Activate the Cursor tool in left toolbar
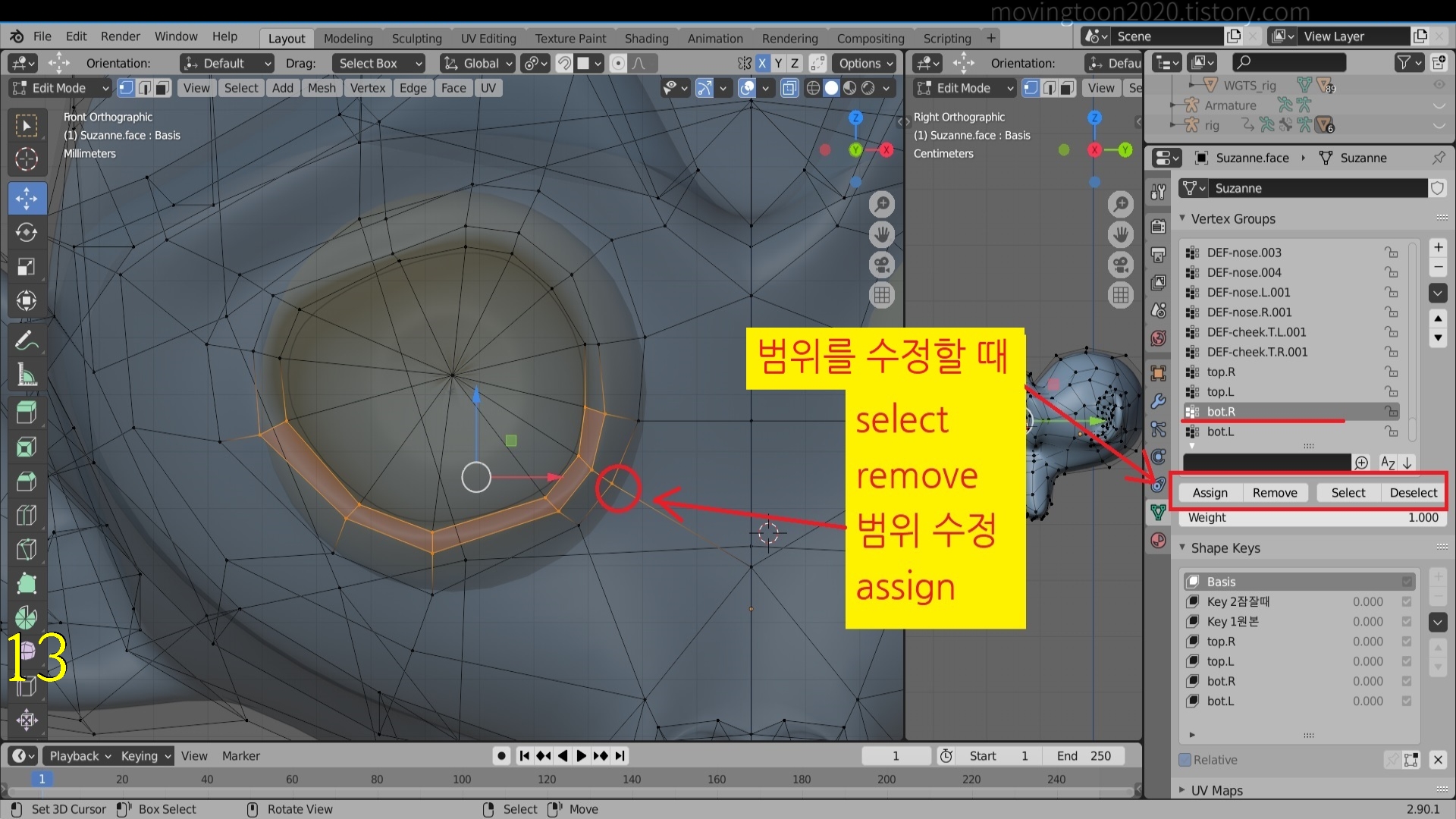 [x=27, y=159]
